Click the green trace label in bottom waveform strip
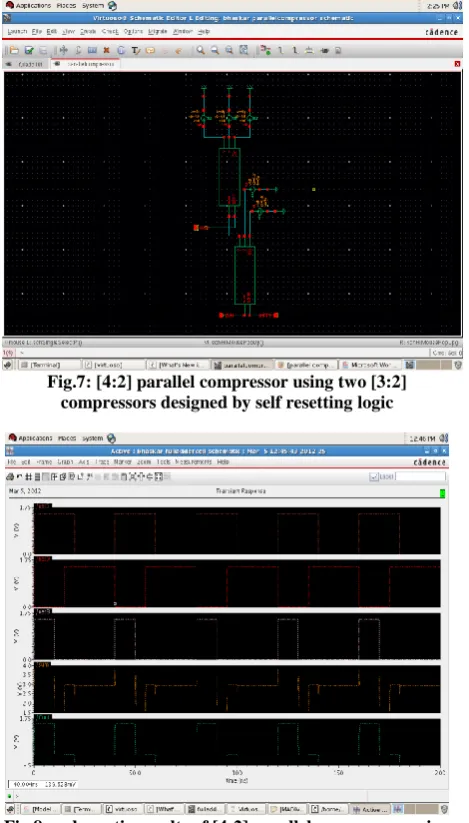 pos(42,716)
